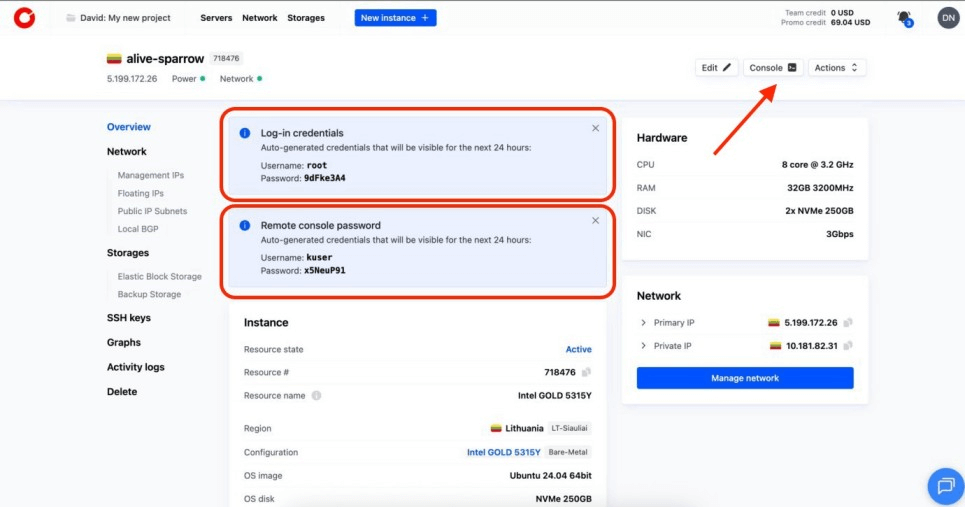Dismiss the Log-in credentials notice
965x507 pixels.
tap(595, 128)
